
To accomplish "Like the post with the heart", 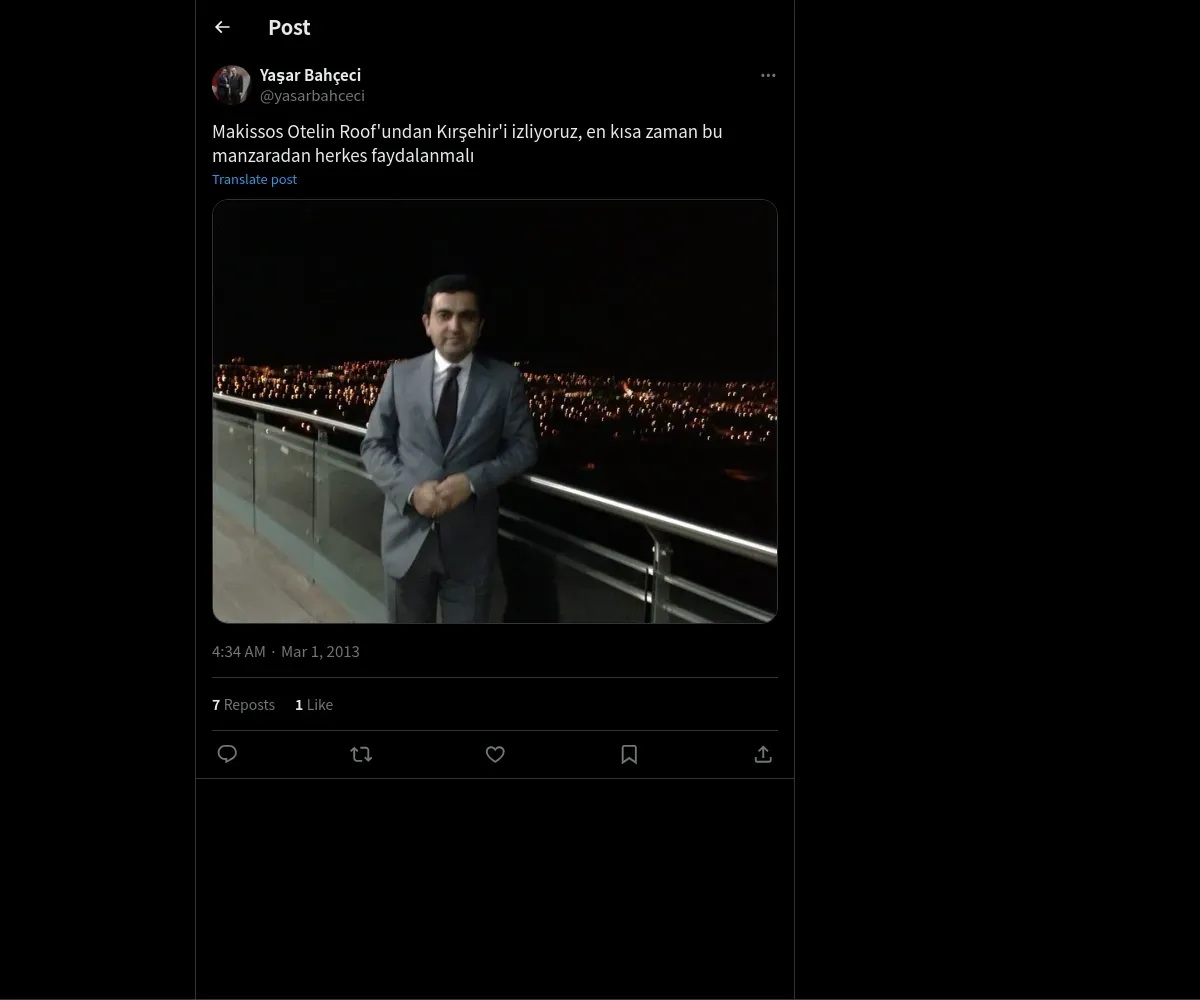I will 495,754.
